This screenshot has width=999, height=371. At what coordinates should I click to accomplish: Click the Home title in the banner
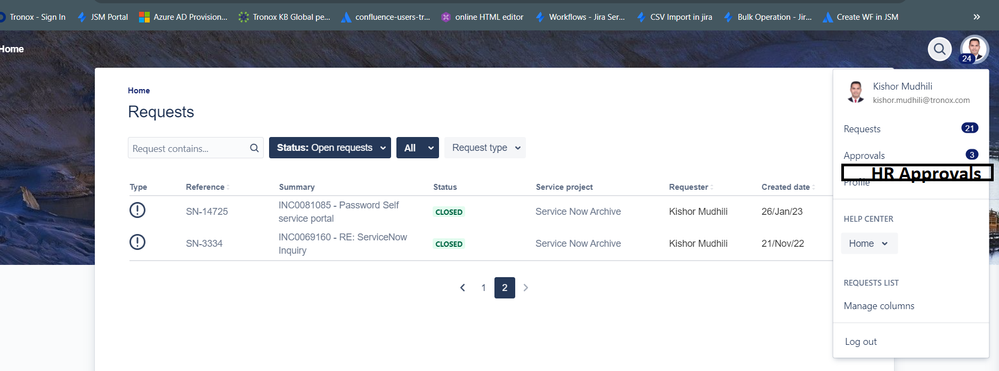[11, 48]
